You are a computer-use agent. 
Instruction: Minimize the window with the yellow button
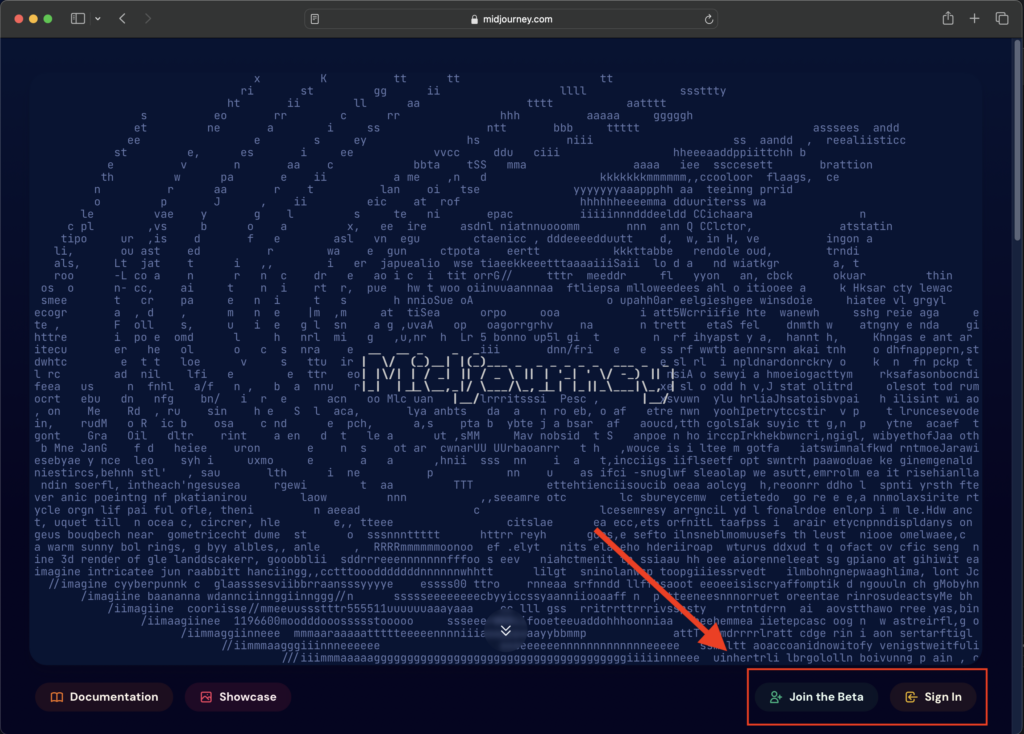(x=33, y=19)
